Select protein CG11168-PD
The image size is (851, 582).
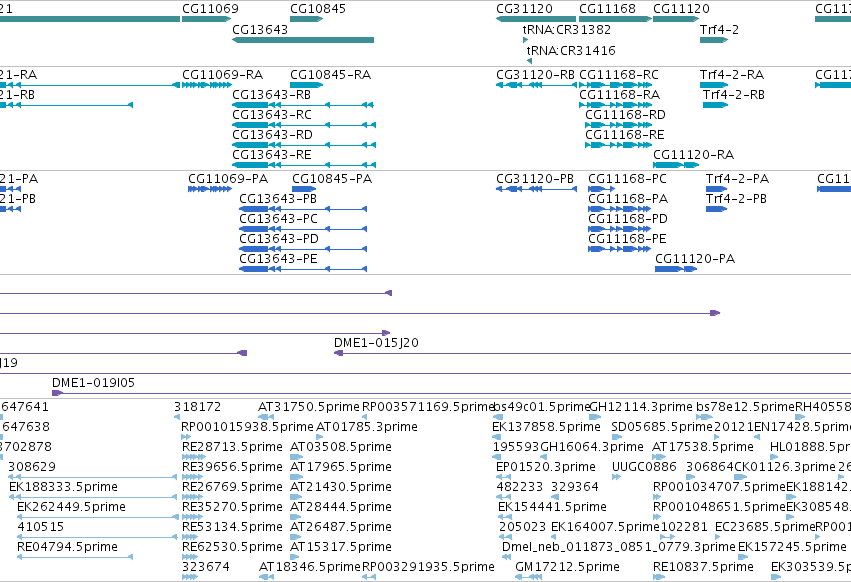(x=619, y=229)
